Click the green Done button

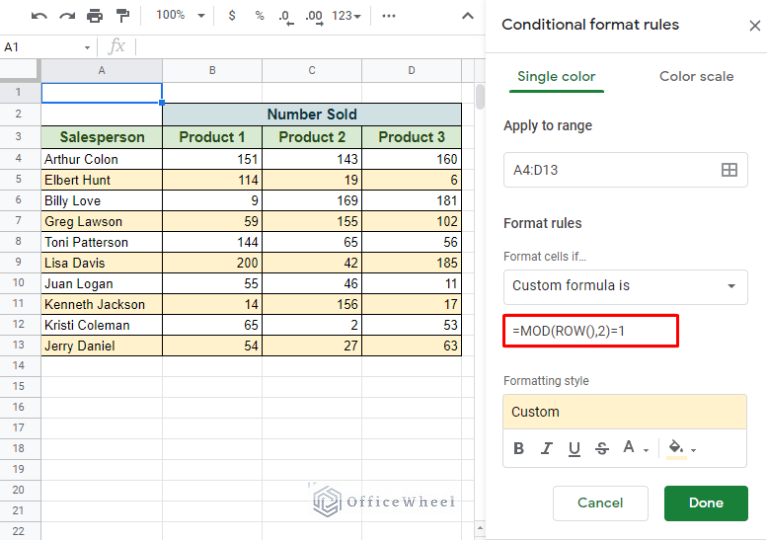(x=705, y=503)
